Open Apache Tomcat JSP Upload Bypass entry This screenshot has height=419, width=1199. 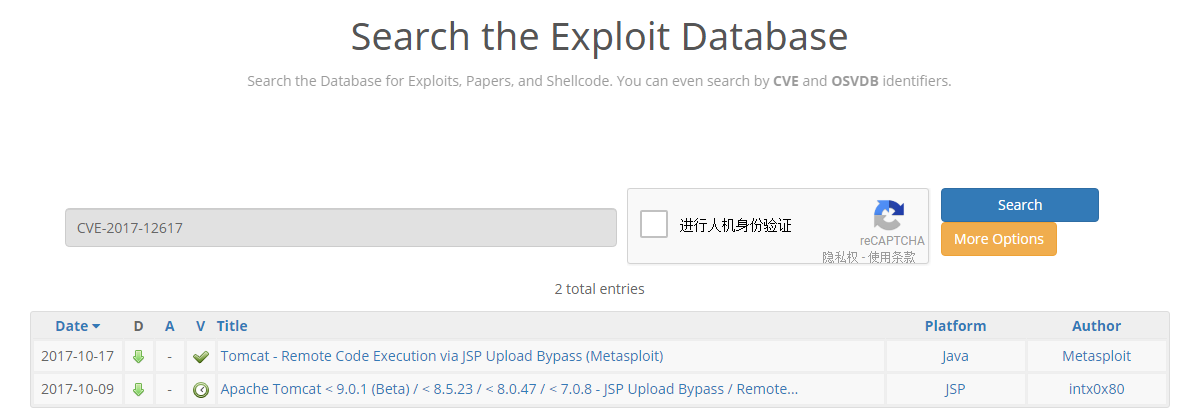509,389
